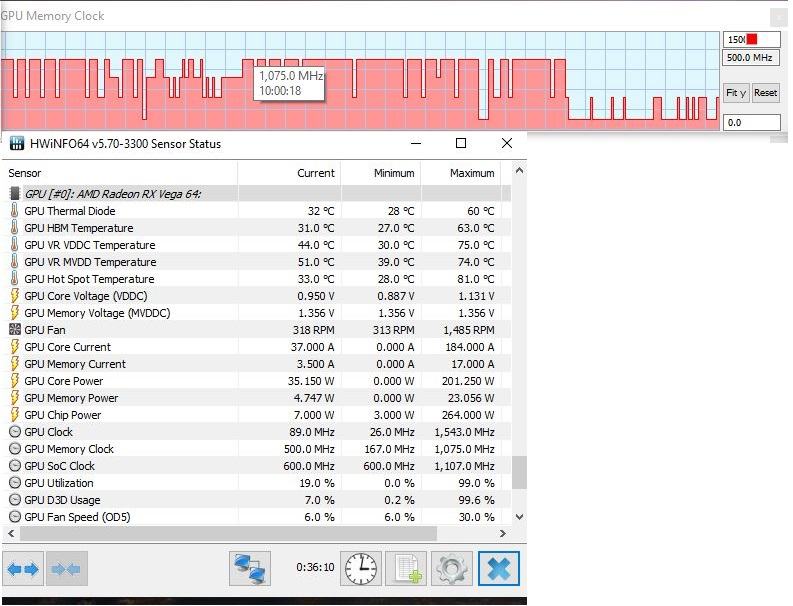This screenshot has height=606, width=793.
Task: Click the GPU D3D Usage gauge icon
Action: 15,500
